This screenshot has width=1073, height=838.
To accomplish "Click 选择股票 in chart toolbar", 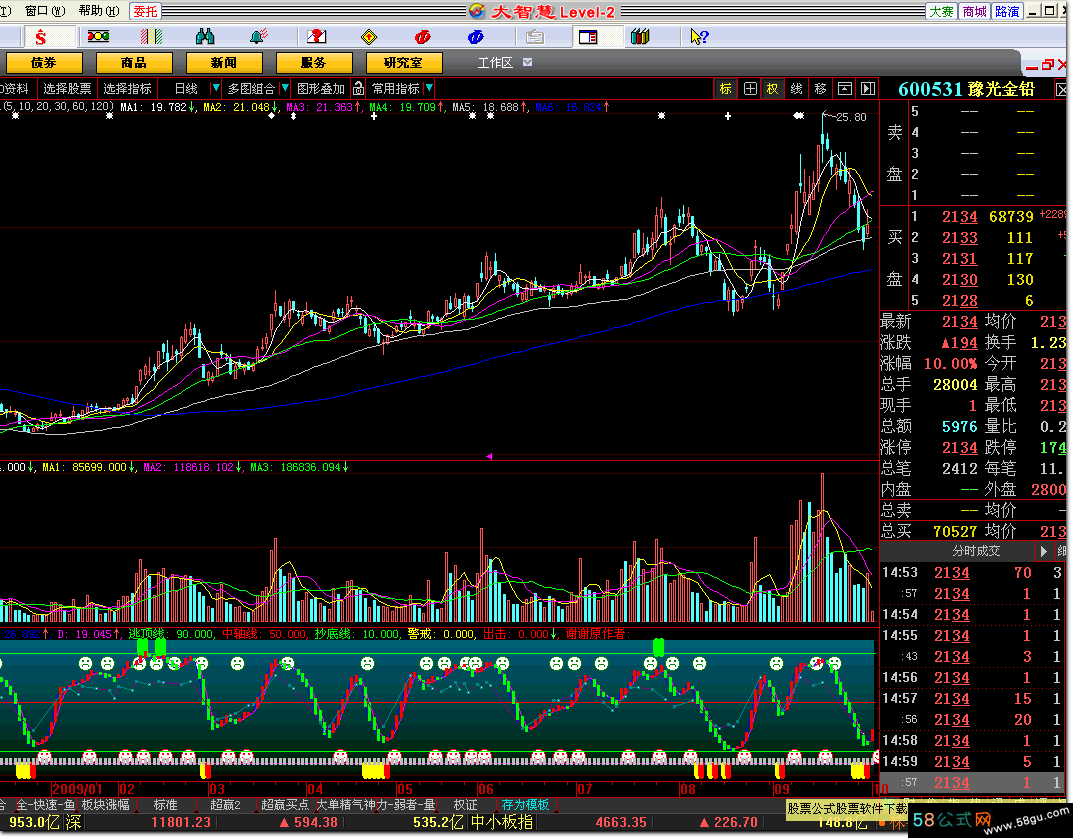I will [x=67, y=89].
